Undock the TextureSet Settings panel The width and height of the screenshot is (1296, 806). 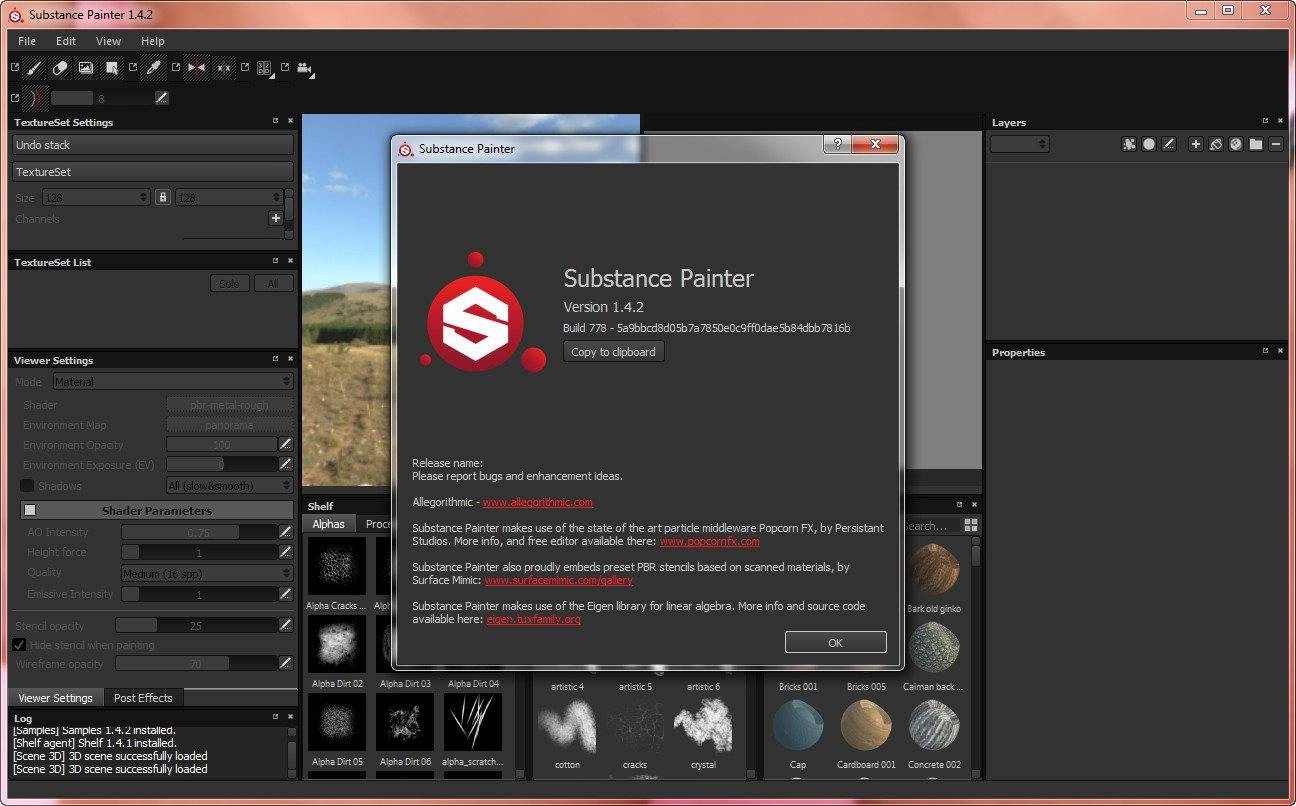coord(276,121)
